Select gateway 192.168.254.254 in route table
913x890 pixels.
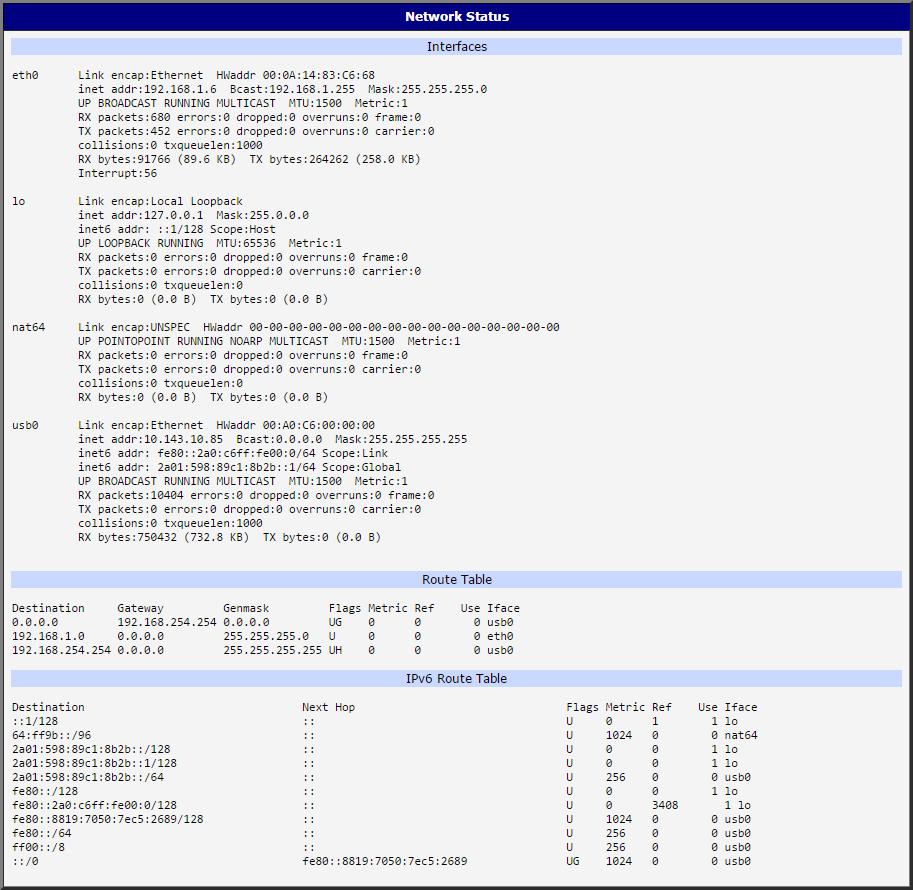point(167,622)
